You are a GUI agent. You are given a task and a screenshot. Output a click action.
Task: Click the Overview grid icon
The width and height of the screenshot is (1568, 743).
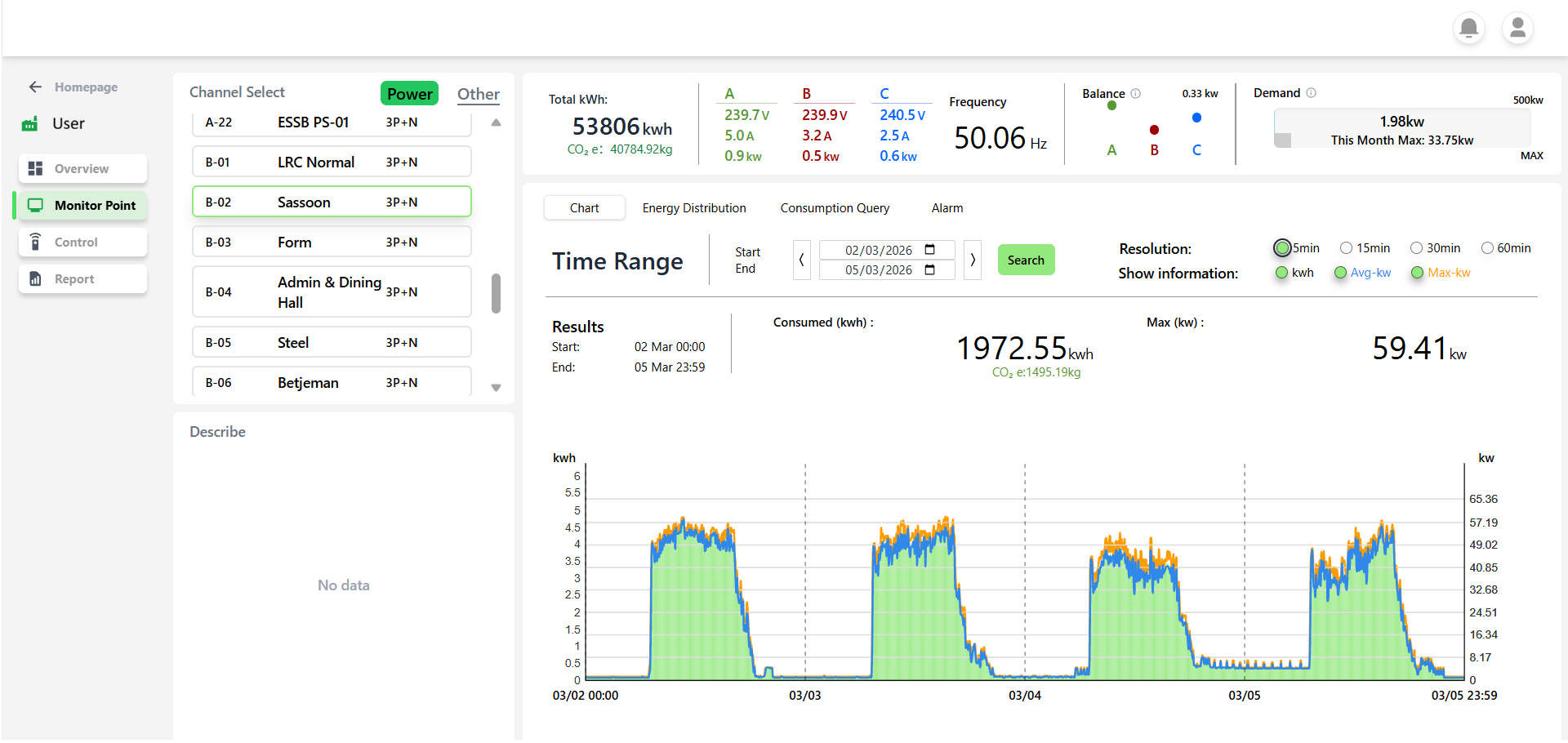tap(35, 168)
